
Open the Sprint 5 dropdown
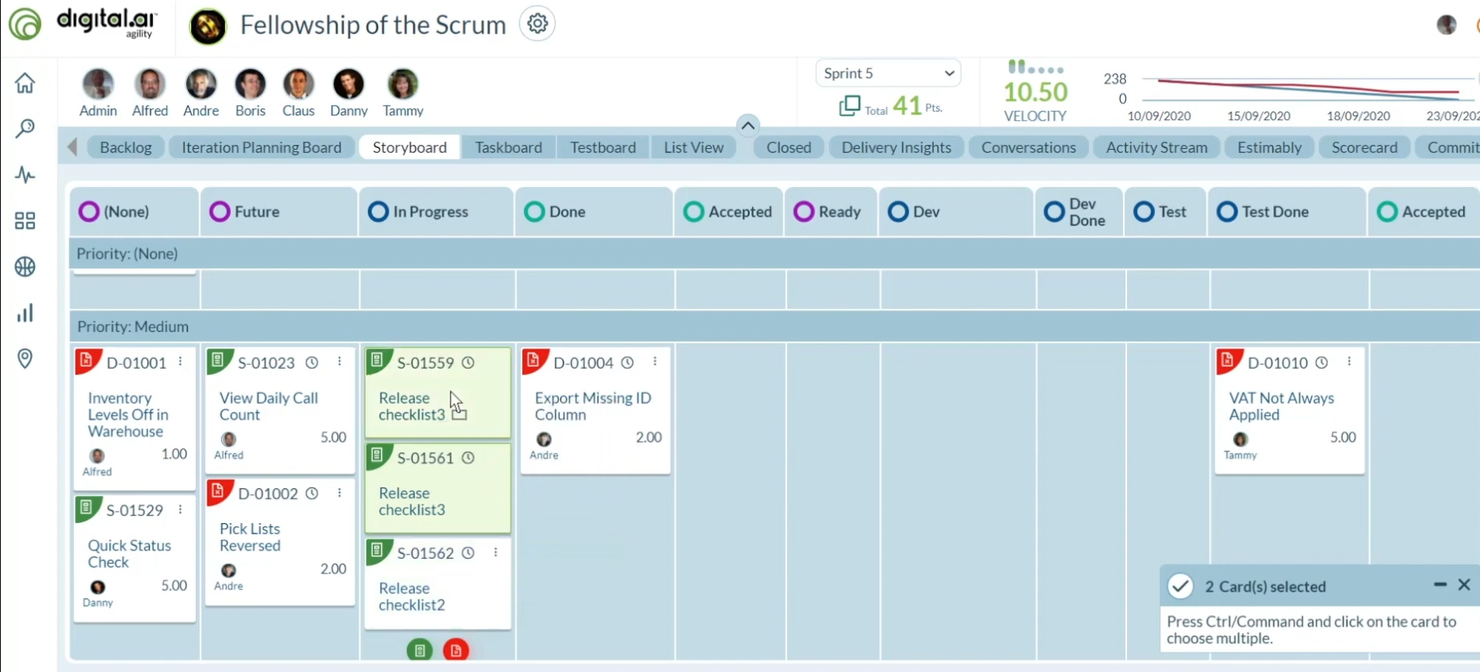[x=888, y=73]
